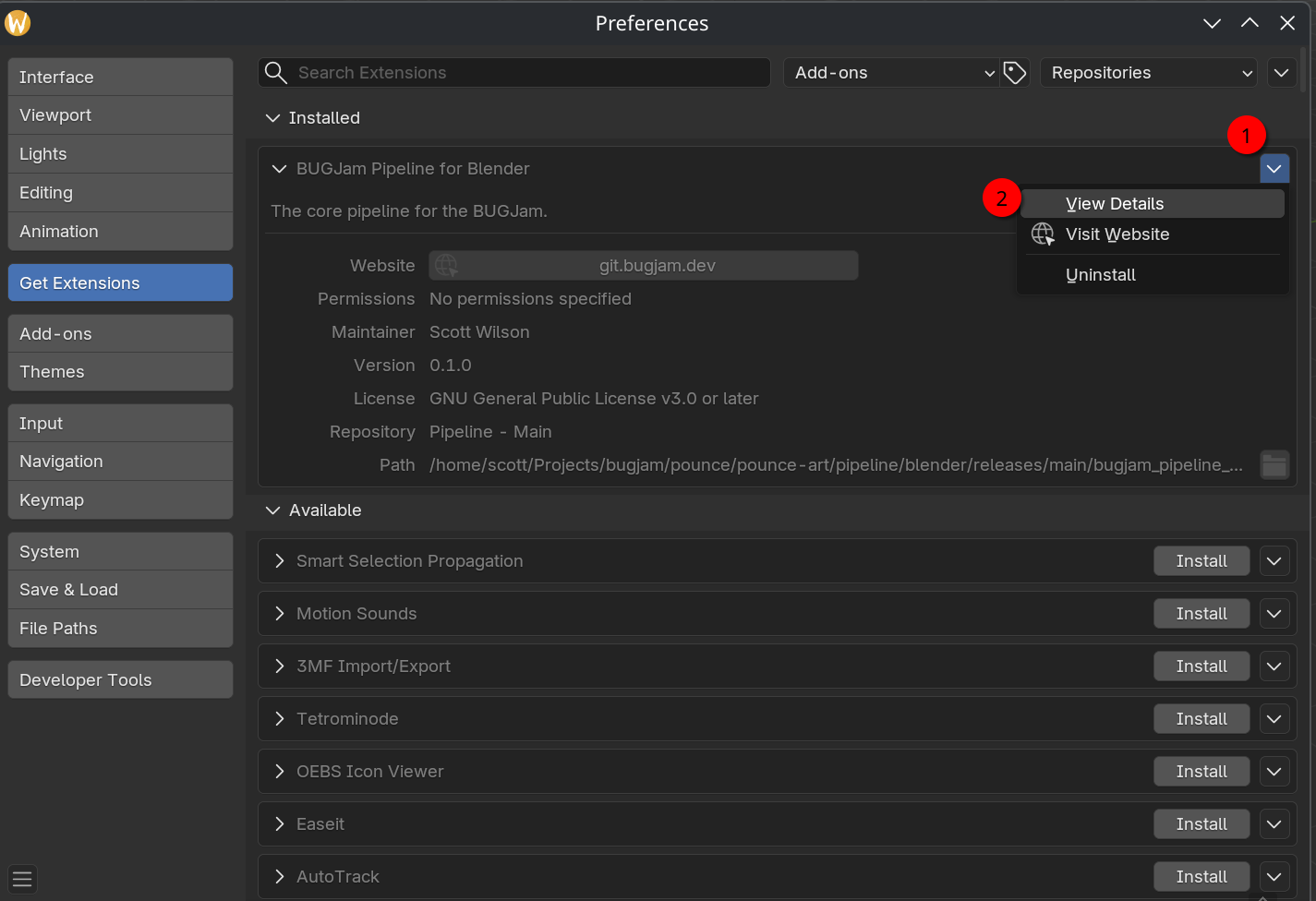Open extension settings arrow right of Repositories
Screen dimensions: 1316x901
point(1281,73)
